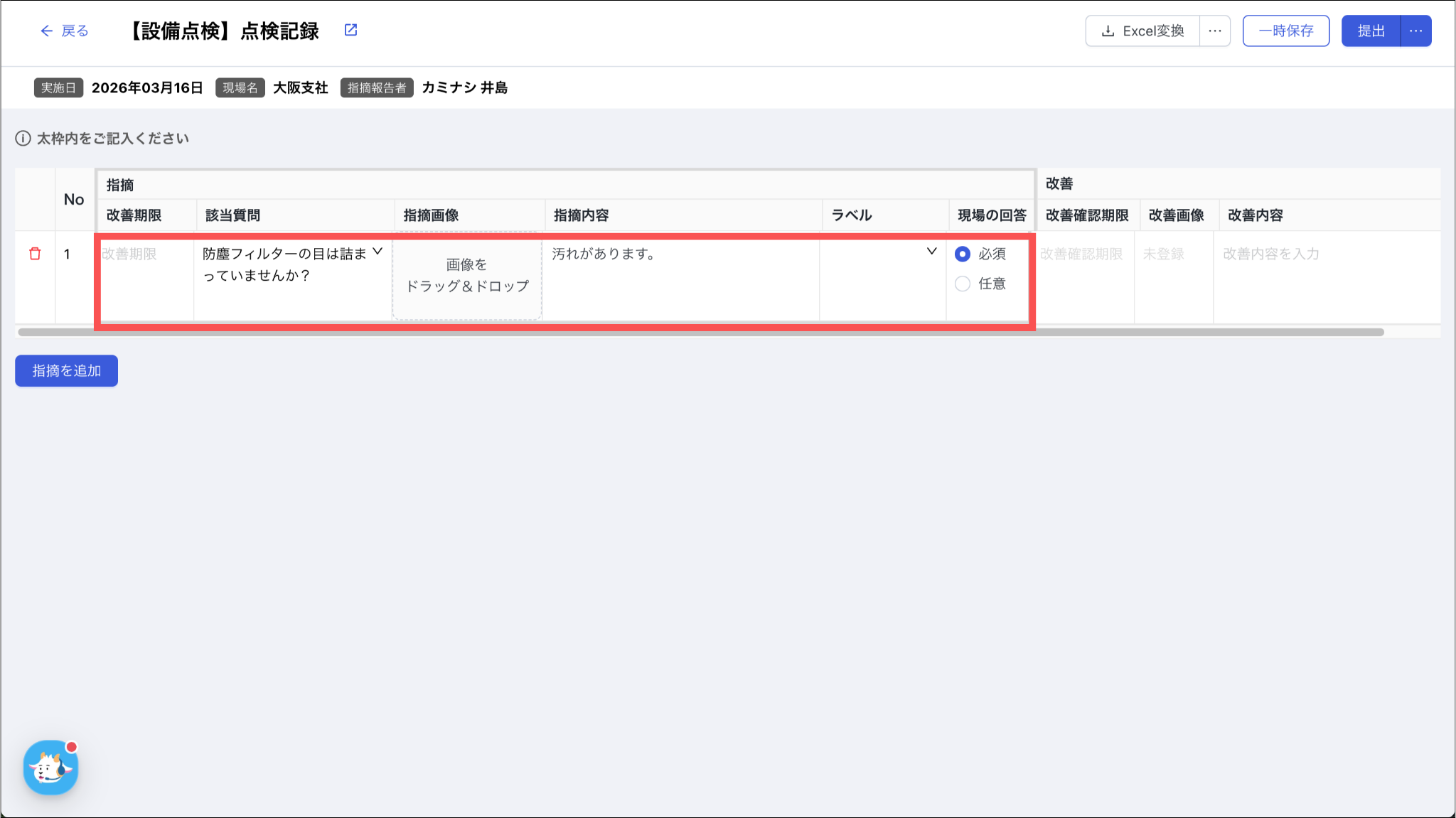Select the 必須 radio button

tap(963, 254)
